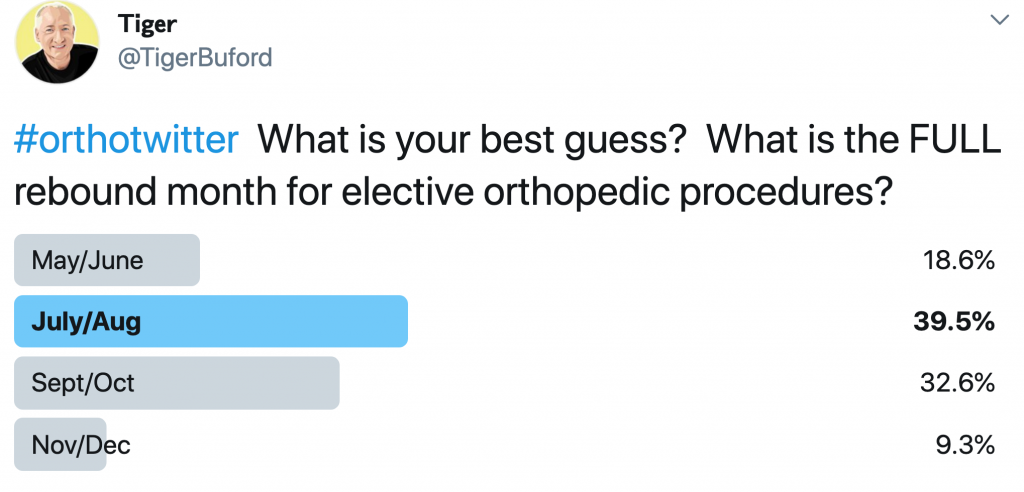
Task: Open the tweet options chevron menu
Action: 999,20
